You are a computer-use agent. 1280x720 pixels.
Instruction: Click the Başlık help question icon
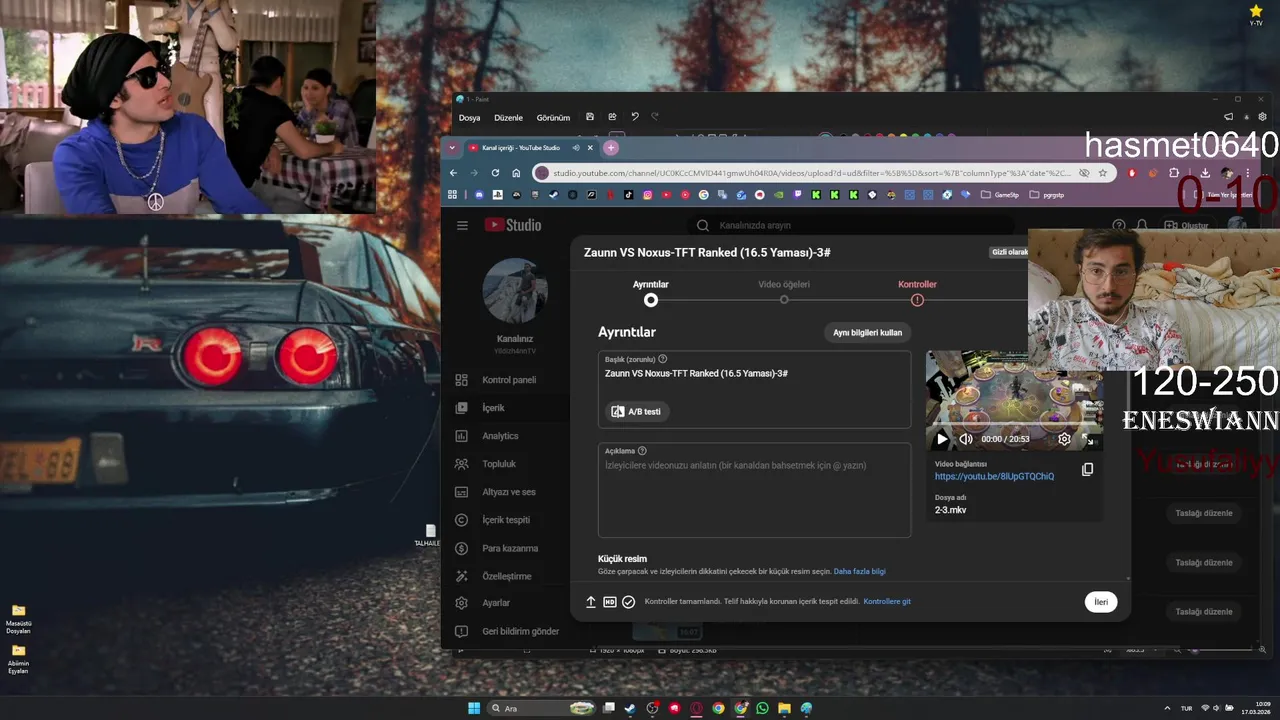click(663, 359)
